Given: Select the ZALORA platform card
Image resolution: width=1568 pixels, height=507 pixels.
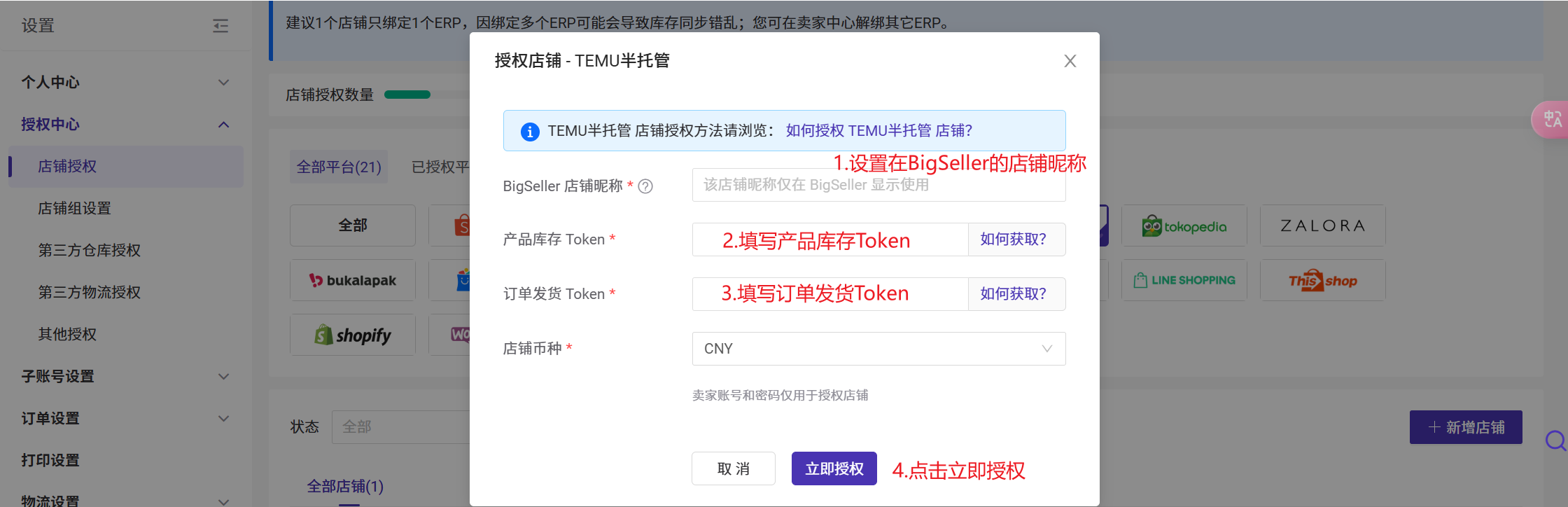Looking at the screenshot, I should [1322, 225].
